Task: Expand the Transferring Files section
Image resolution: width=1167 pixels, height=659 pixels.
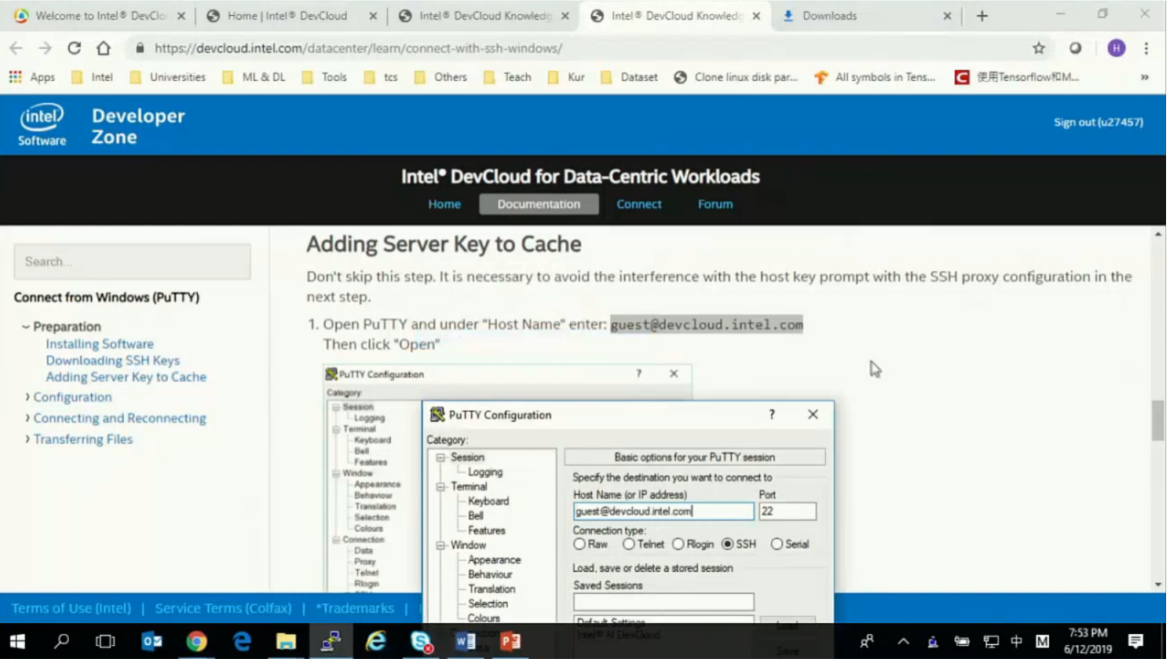Action: 28,439
